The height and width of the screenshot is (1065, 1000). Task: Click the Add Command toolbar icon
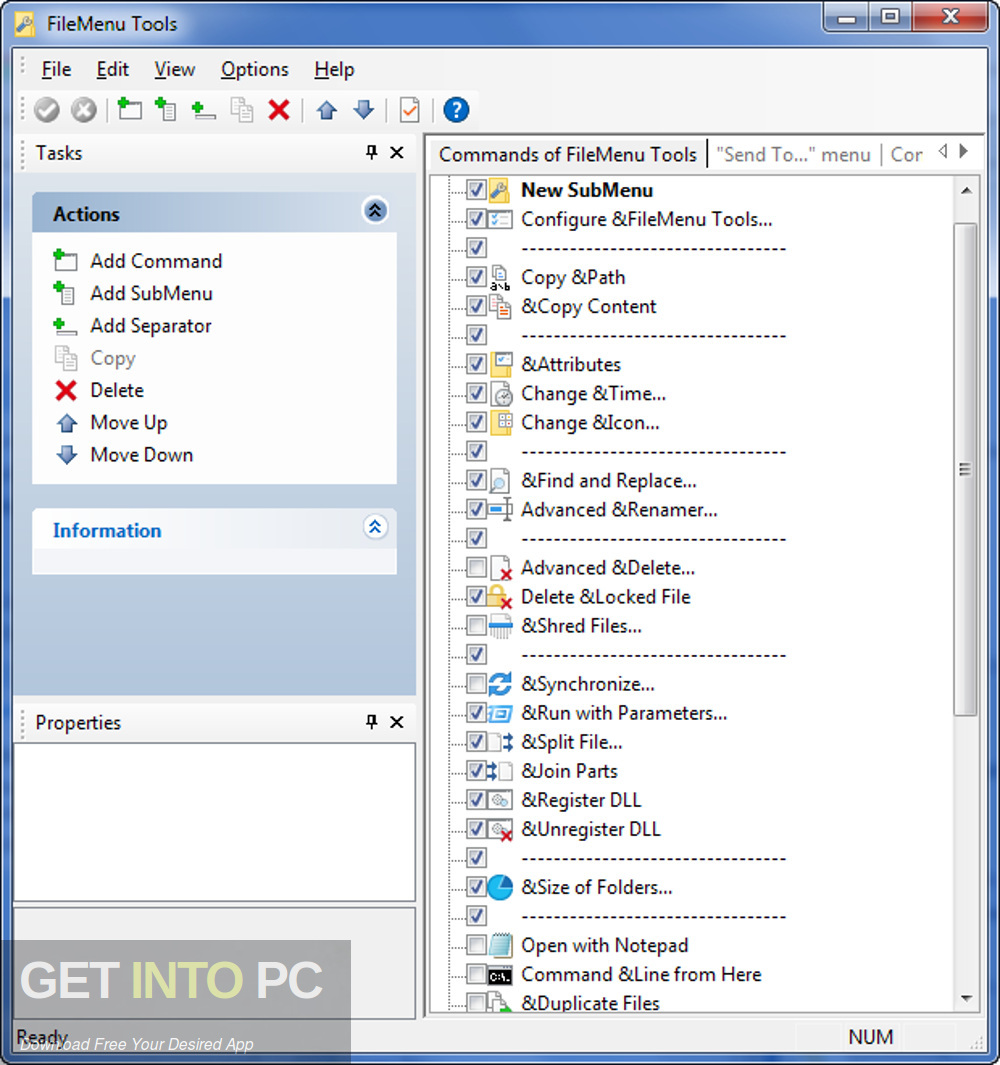pos(129,109)
